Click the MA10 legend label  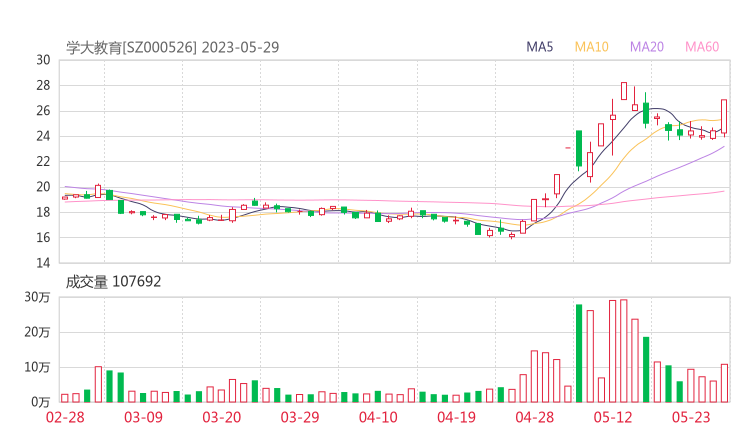click(x=591, y=47)
